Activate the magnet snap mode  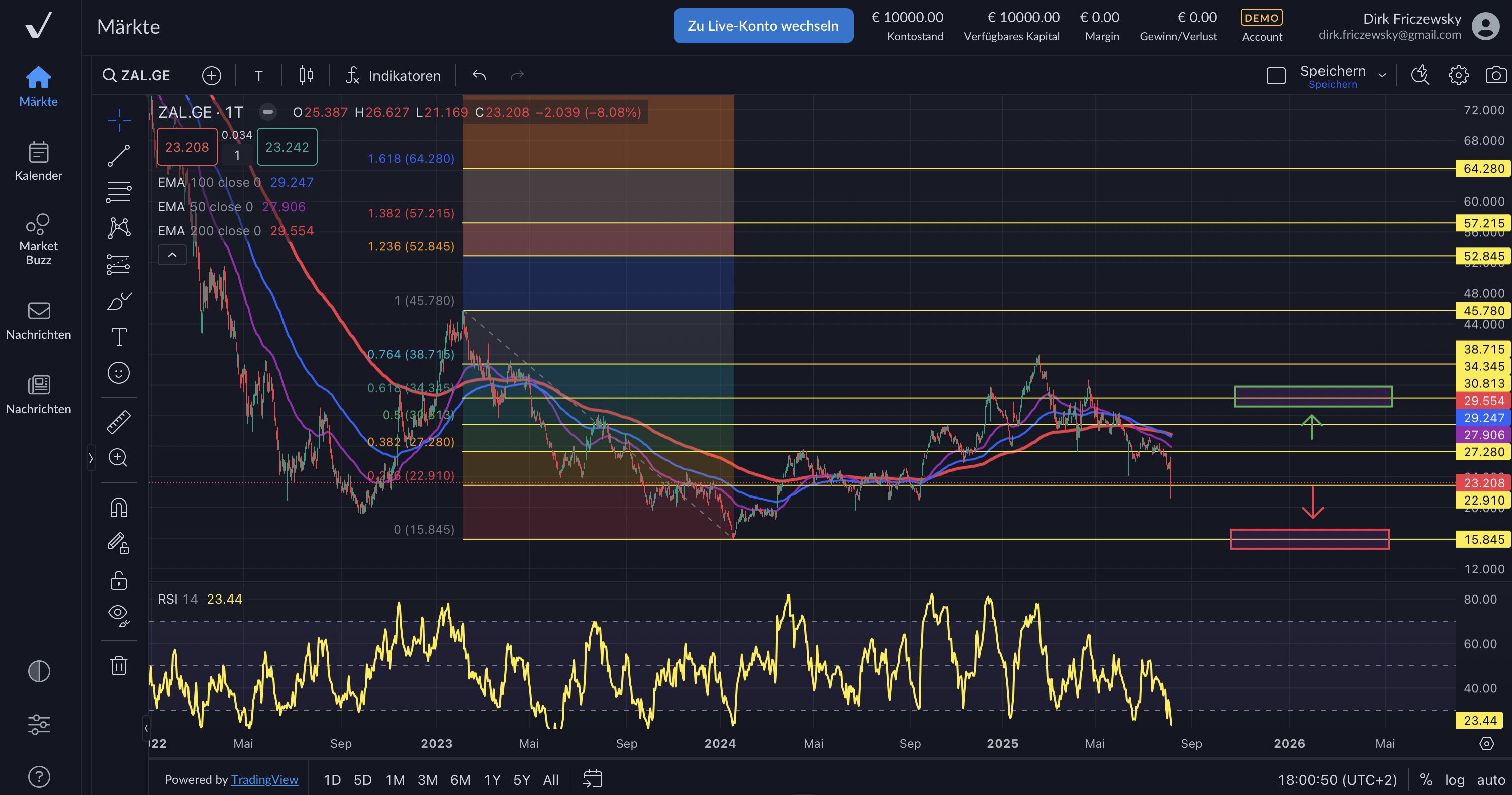[x=119, y=507]
